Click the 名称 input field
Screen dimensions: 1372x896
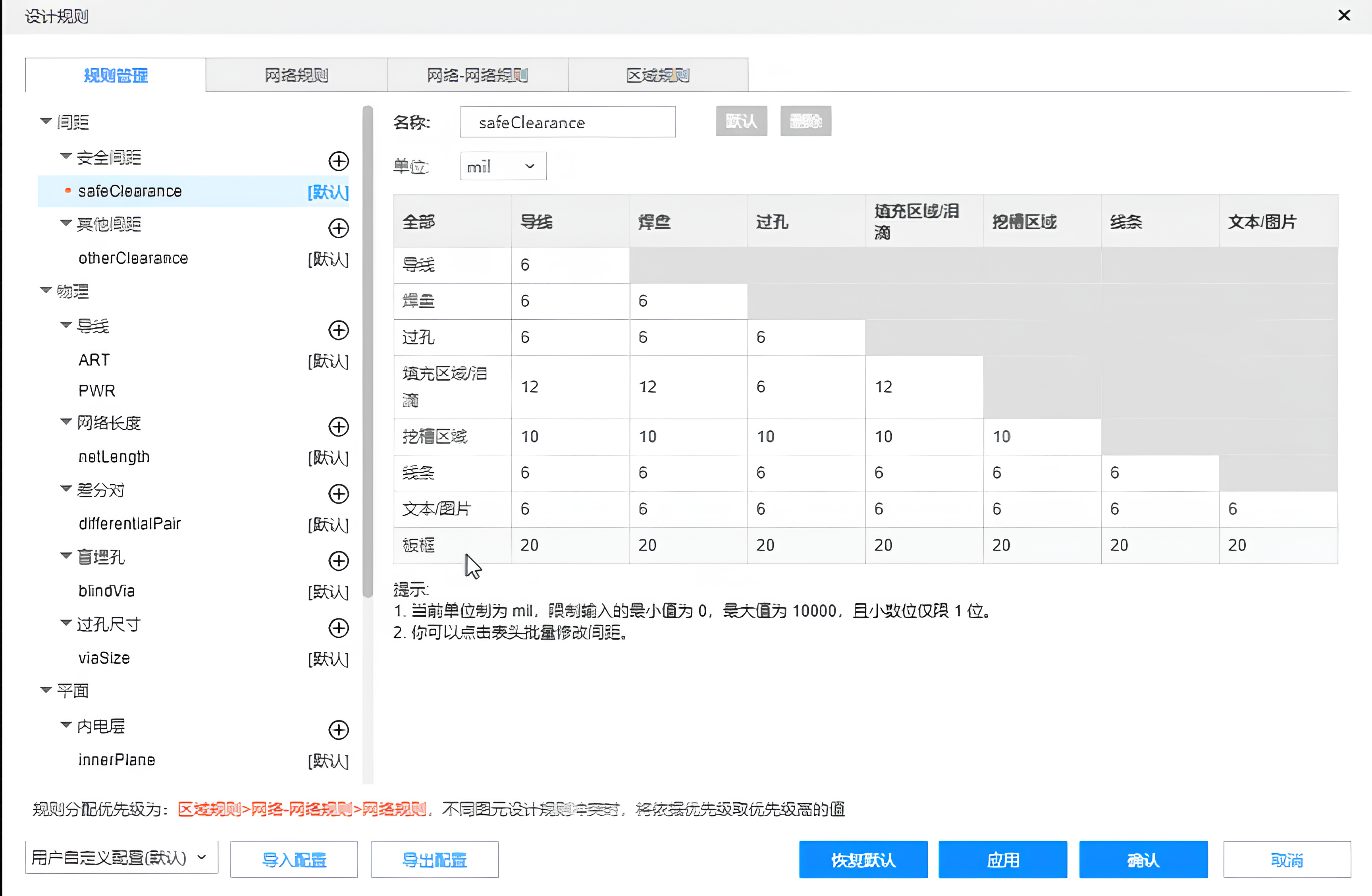[x=567, y=122]
